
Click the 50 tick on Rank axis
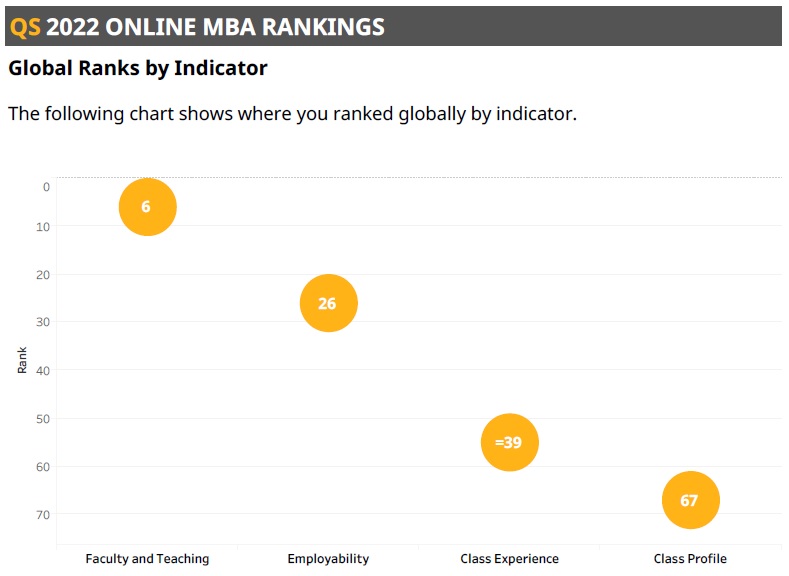coord(43,419)
